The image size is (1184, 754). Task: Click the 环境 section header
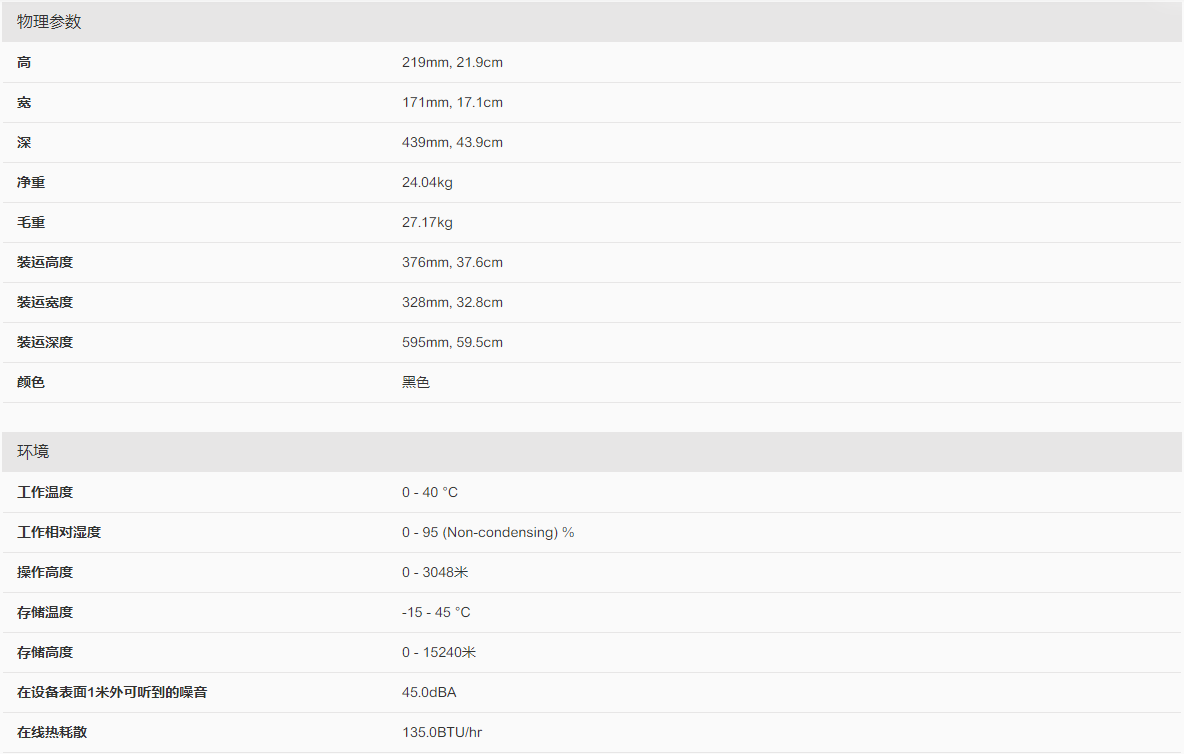click(33, 452)
